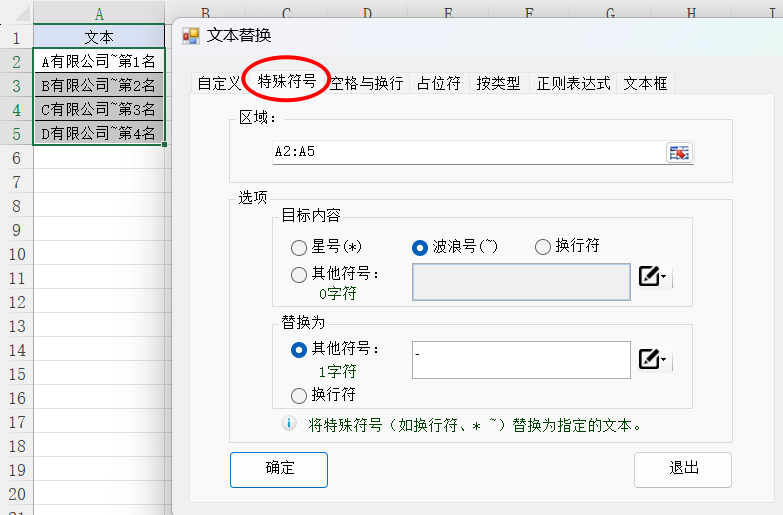Select 换行符 under 替换为
The width and height of the screenshot is (783, 515).
pyautogui.click(x=299, y=395)
